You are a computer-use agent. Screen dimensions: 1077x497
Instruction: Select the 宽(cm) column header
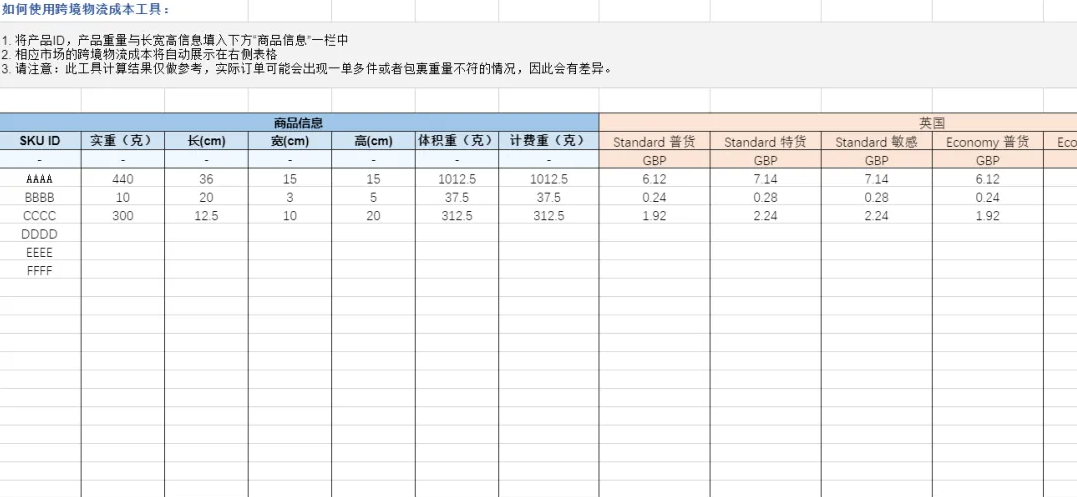click(x=290, y=141)
